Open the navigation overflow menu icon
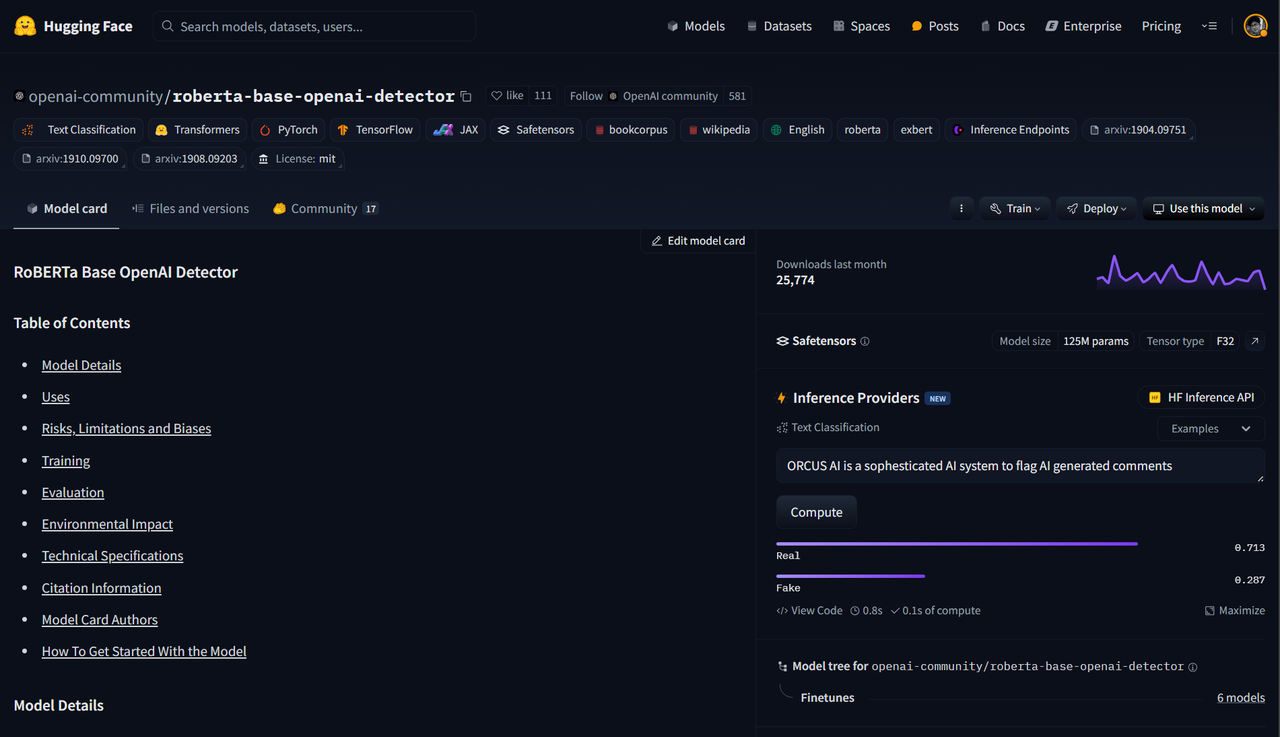1280x737 pixels. (x=1209, y=26)
